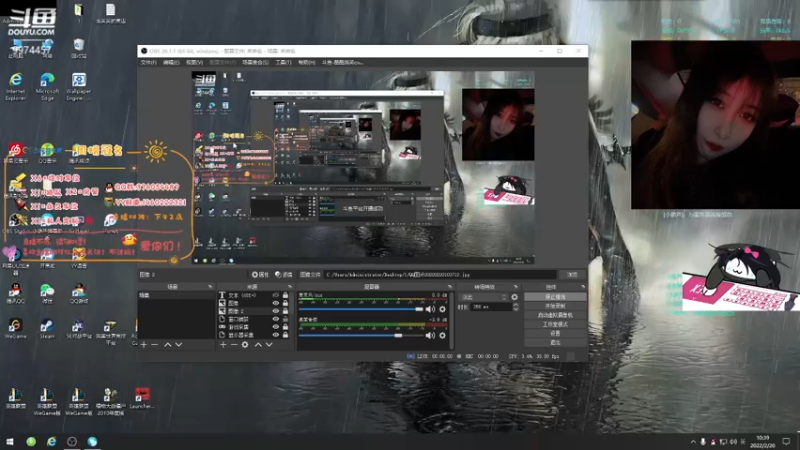800x450 pixels.
Task: Open source 滤镜 in the source toolbar
Action: point(284,274)
